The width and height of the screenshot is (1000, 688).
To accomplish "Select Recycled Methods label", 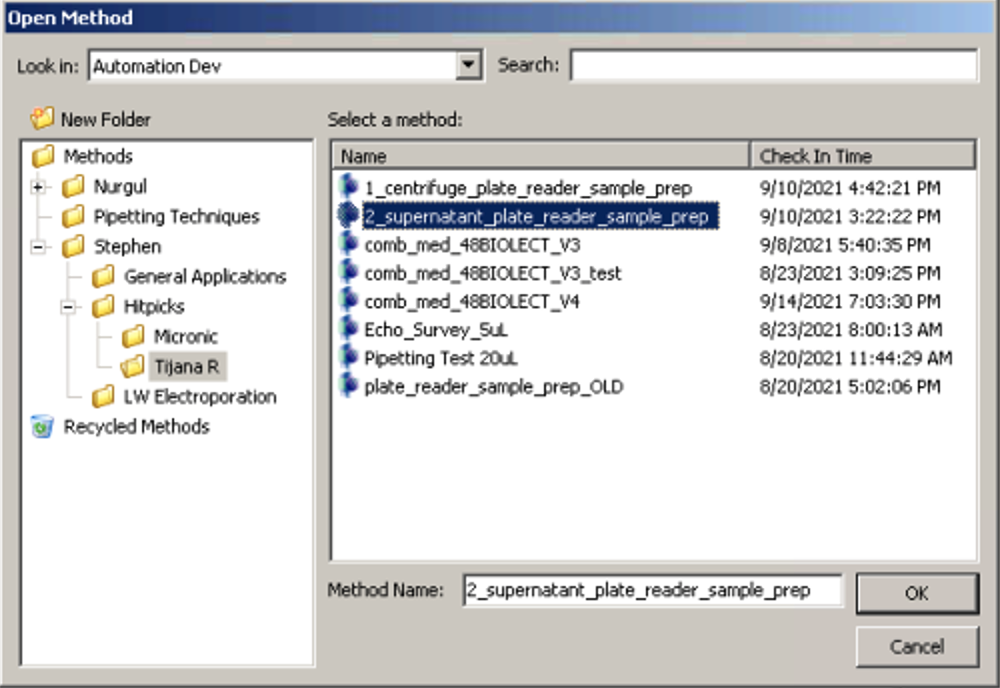I will pos(136,427).
